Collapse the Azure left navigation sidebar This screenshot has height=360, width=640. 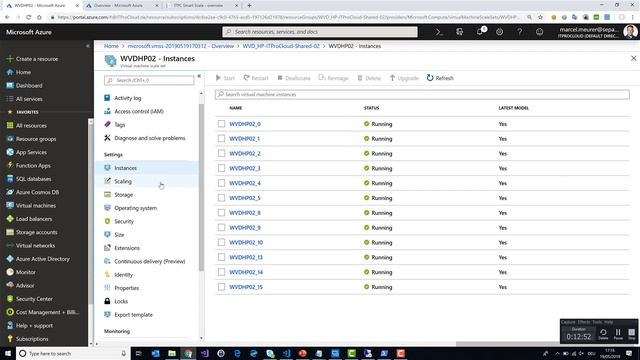point(87,46)
